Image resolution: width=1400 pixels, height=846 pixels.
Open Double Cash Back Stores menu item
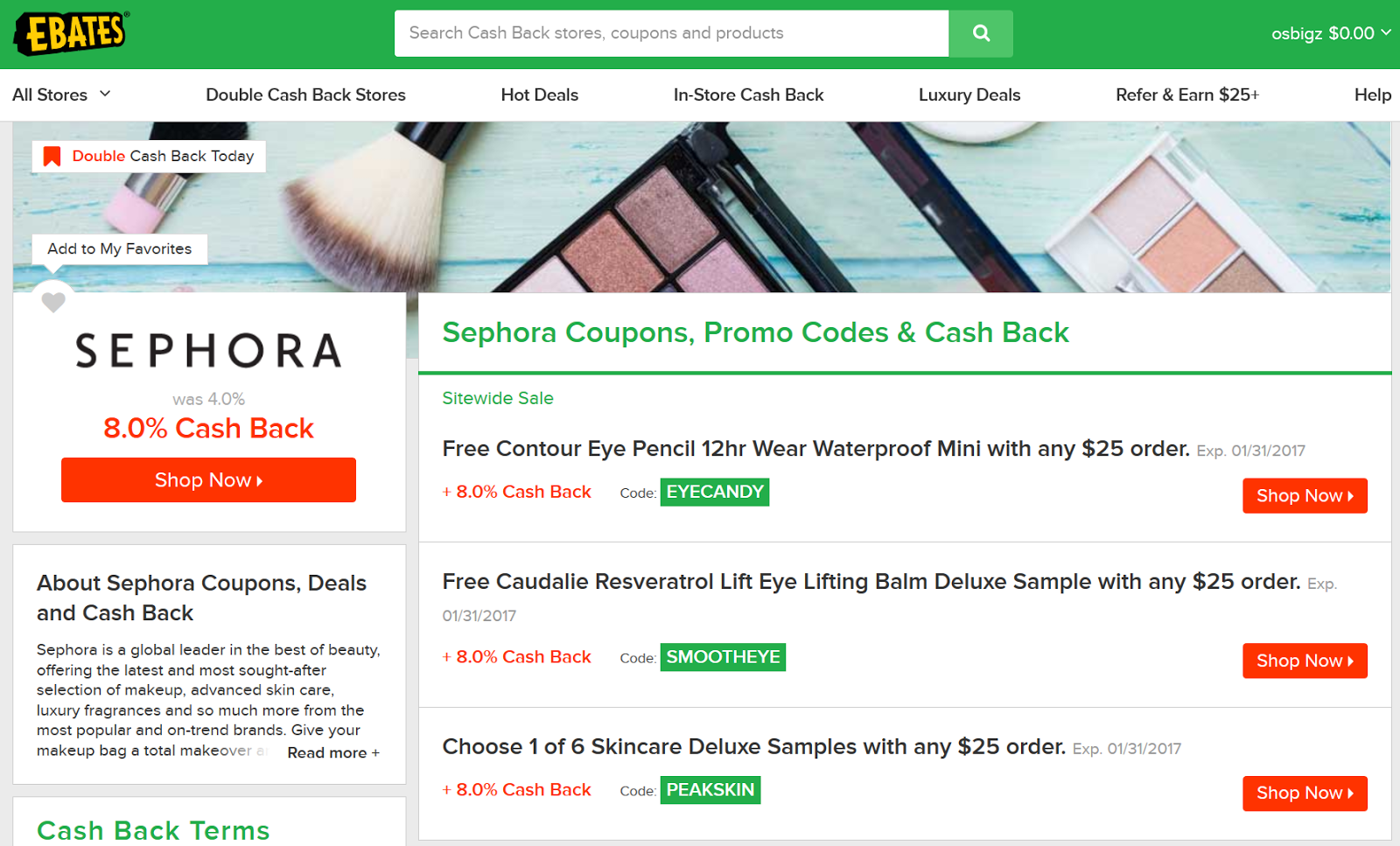click(305, 94)
